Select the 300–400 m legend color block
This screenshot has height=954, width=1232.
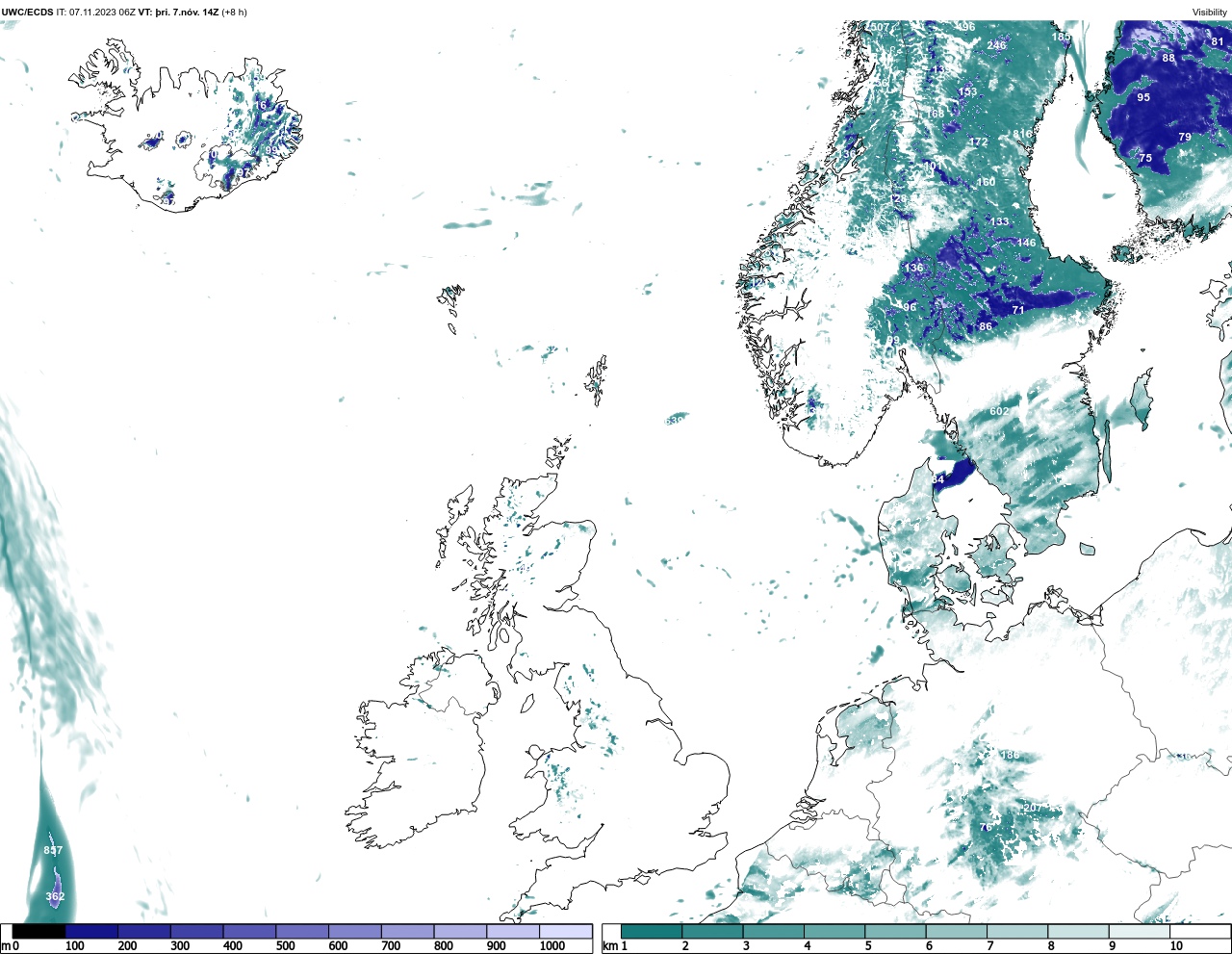(x=197, y=931)
